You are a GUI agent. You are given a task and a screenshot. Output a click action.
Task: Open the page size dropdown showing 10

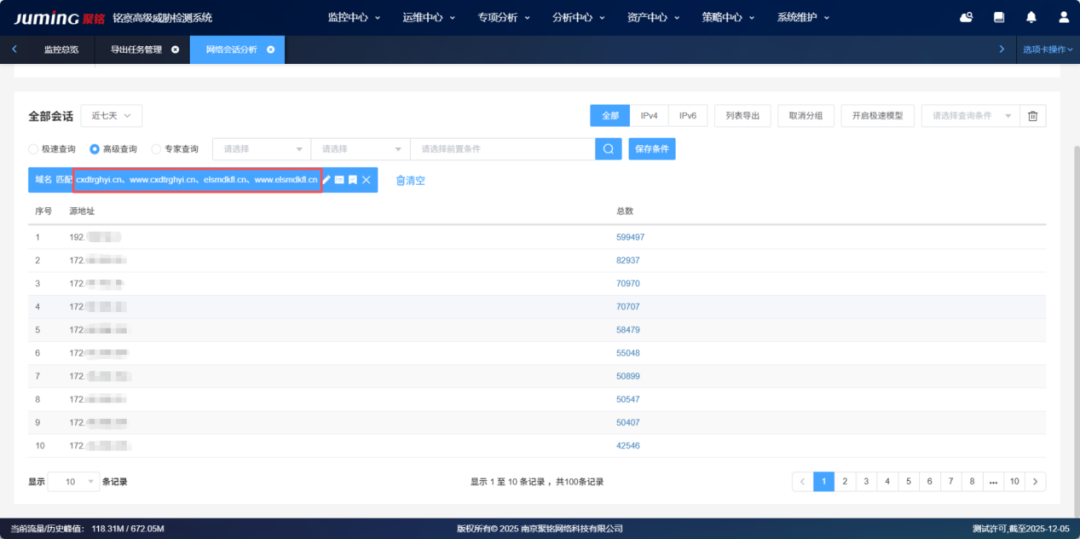tap(74, 481)
